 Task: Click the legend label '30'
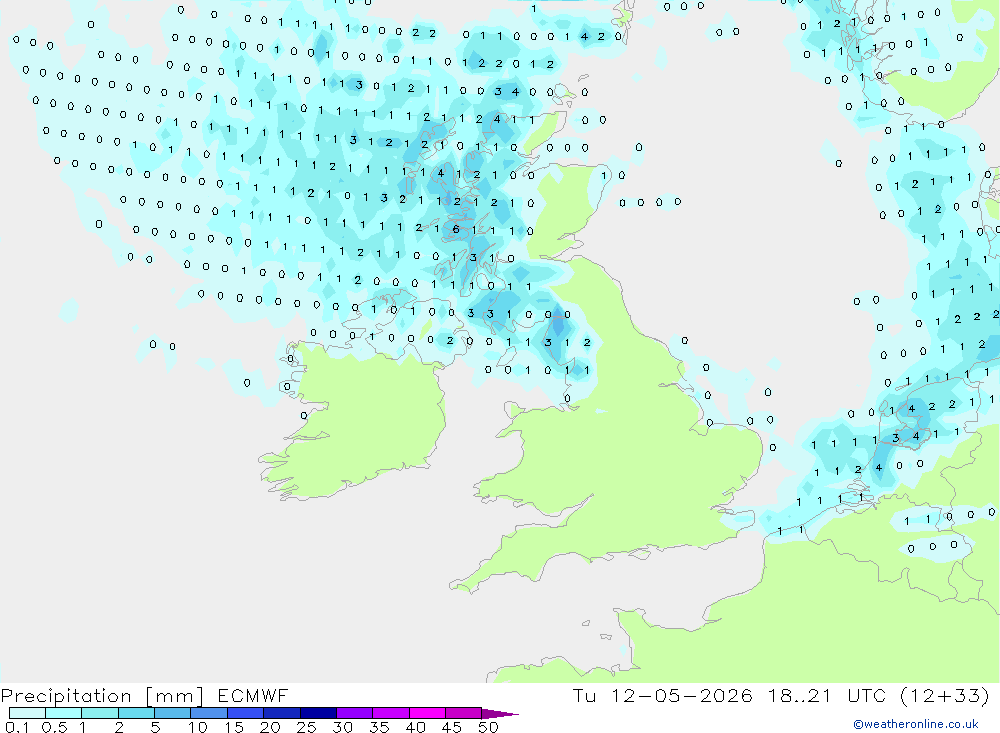343,727
